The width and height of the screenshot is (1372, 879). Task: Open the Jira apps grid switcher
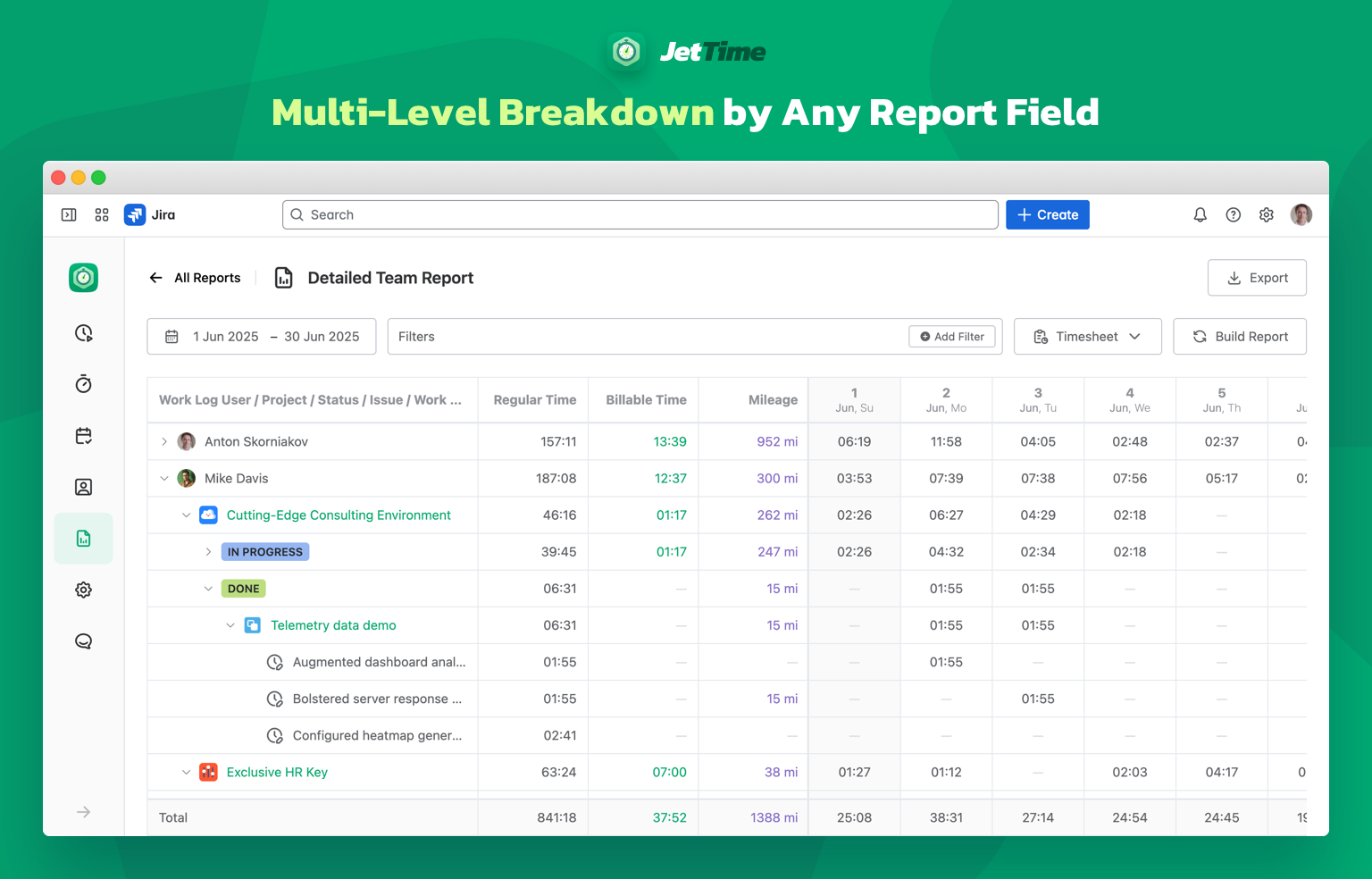101,214
